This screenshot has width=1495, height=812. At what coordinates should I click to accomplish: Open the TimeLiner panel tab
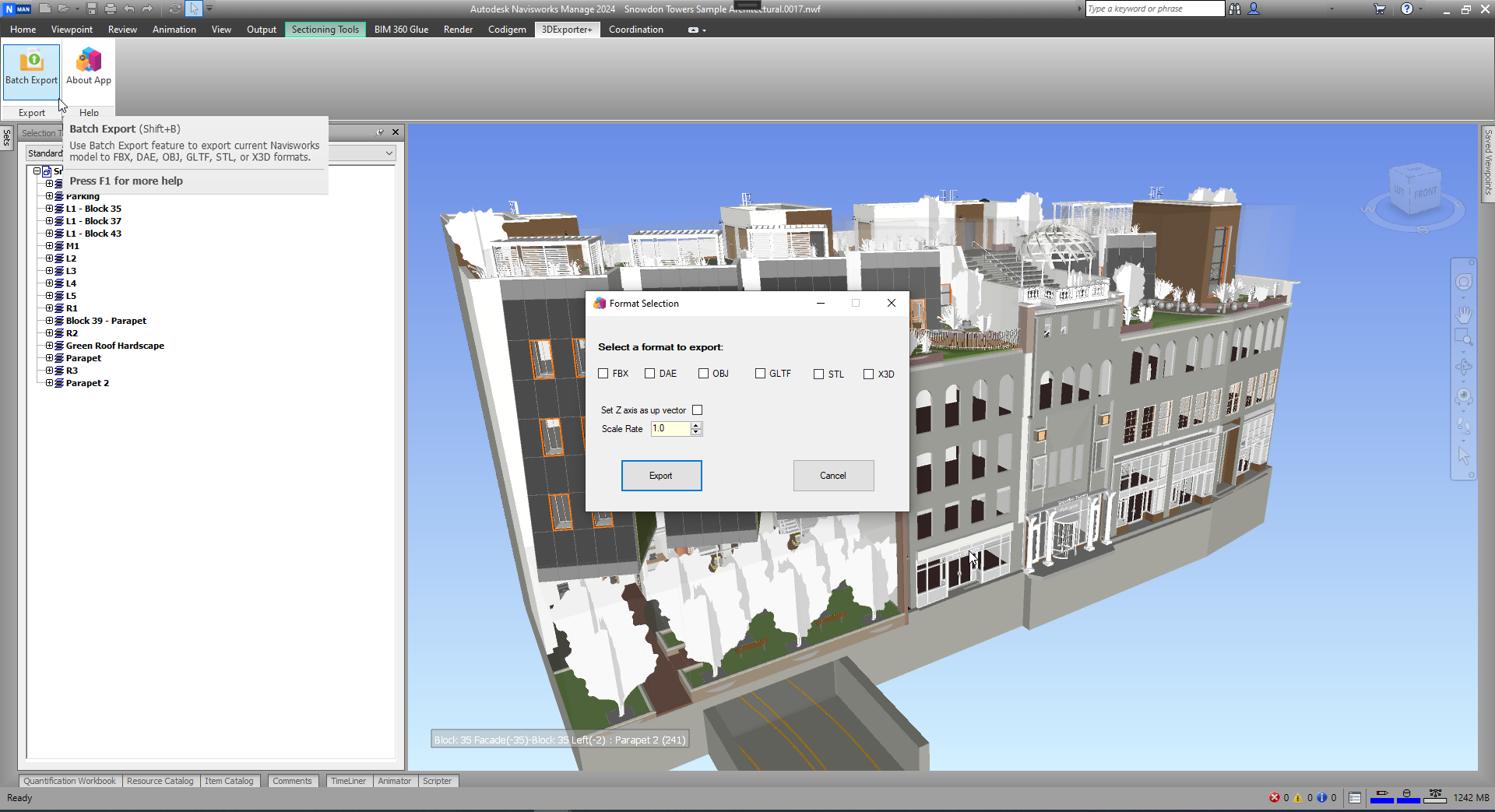(348, 781)
